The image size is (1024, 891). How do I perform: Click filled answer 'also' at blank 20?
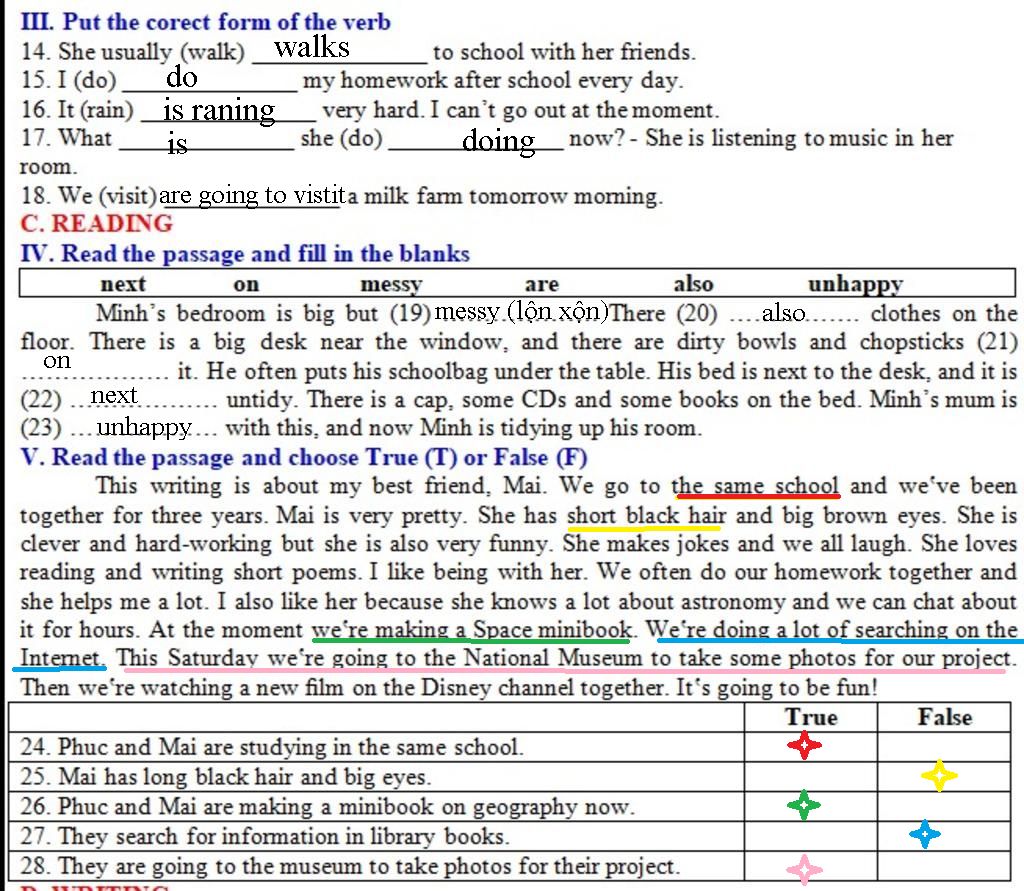(x=783, y=313)
